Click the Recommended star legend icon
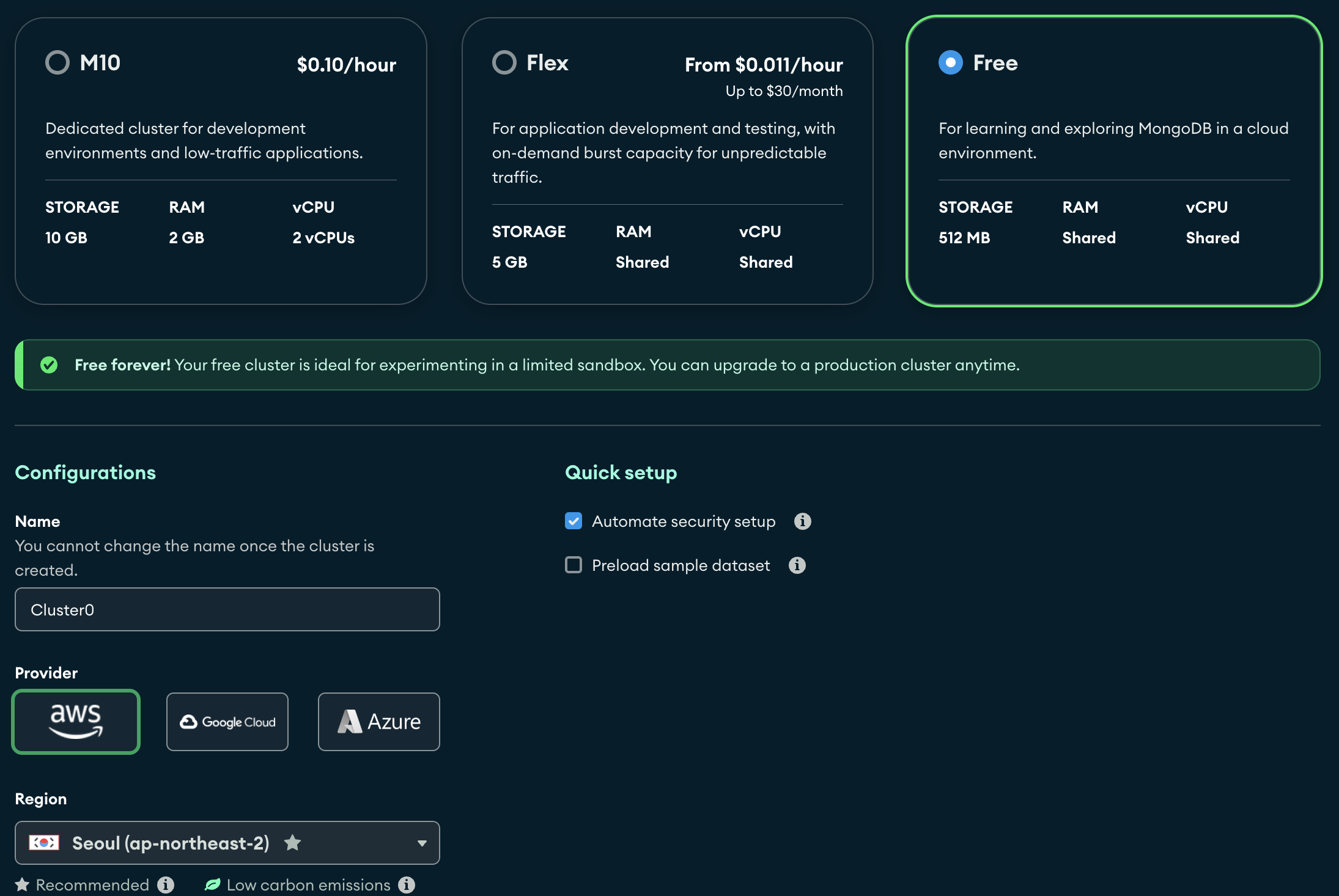 click(x=22, y=885)
